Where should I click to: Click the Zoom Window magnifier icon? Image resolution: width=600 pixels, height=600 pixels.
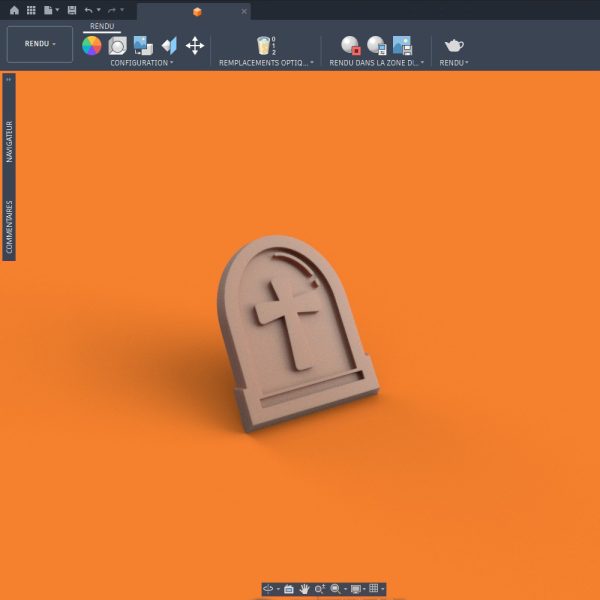coord(336,589)
